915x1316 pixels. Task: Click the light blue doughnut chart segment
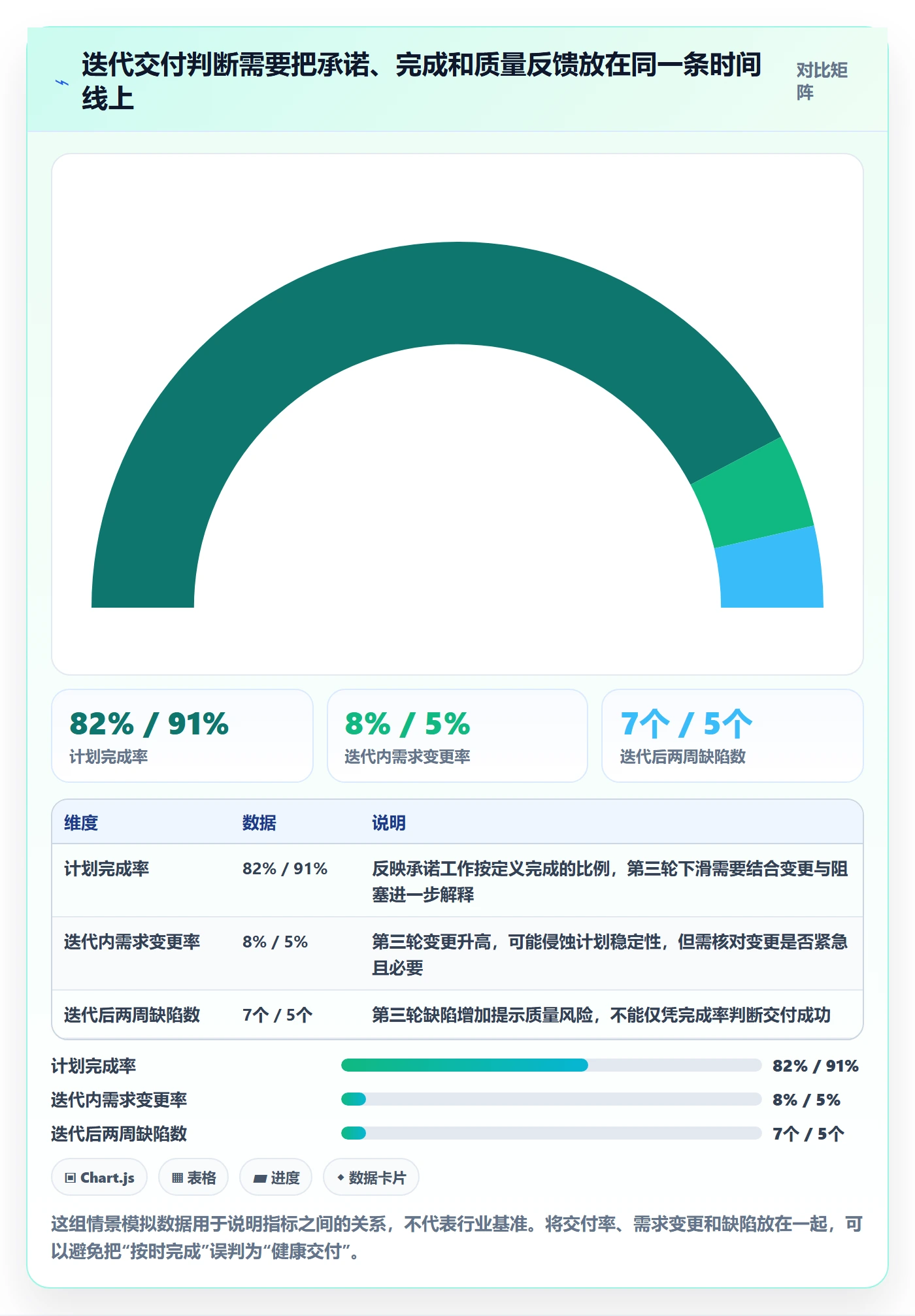[771, 570]
